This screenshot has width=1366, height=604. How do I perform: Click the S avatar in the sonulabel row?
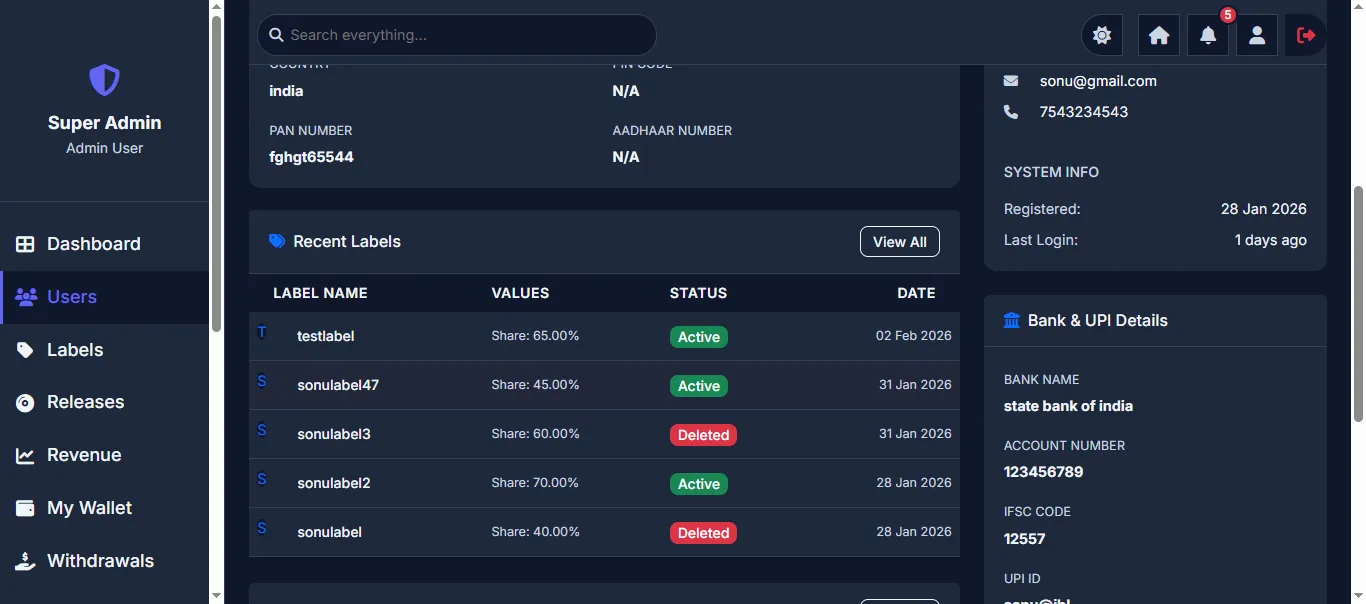coord(262,528)
